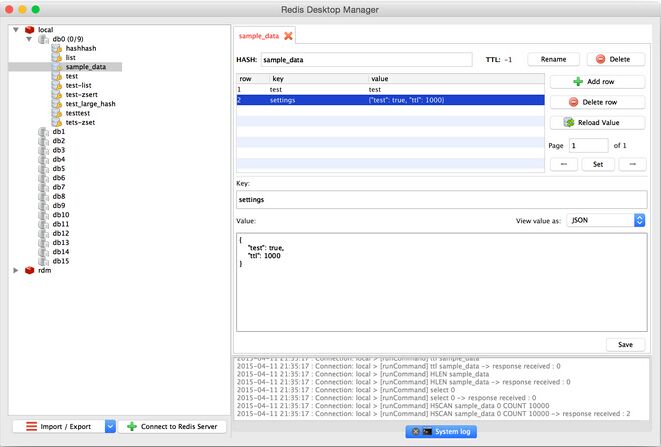The height and width of the screenshot is (447, 661).
Task: Click the Delete row button
Action: coord(597,102)
